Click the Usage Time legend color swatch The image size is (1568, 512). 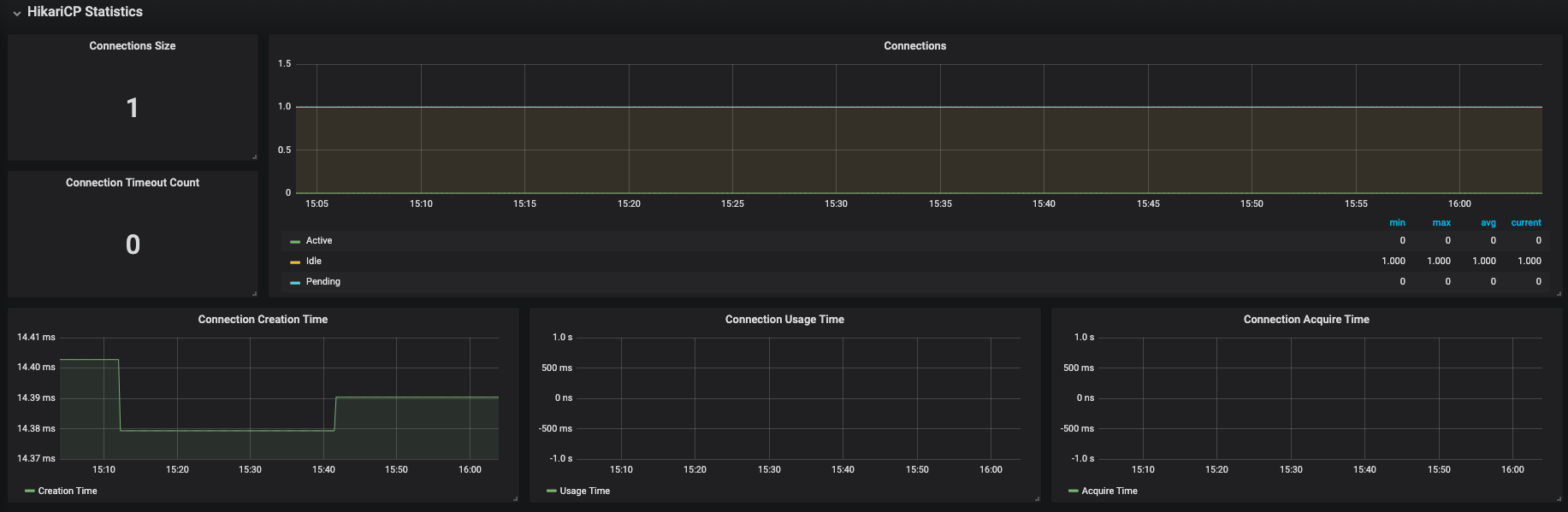(552, 491)
